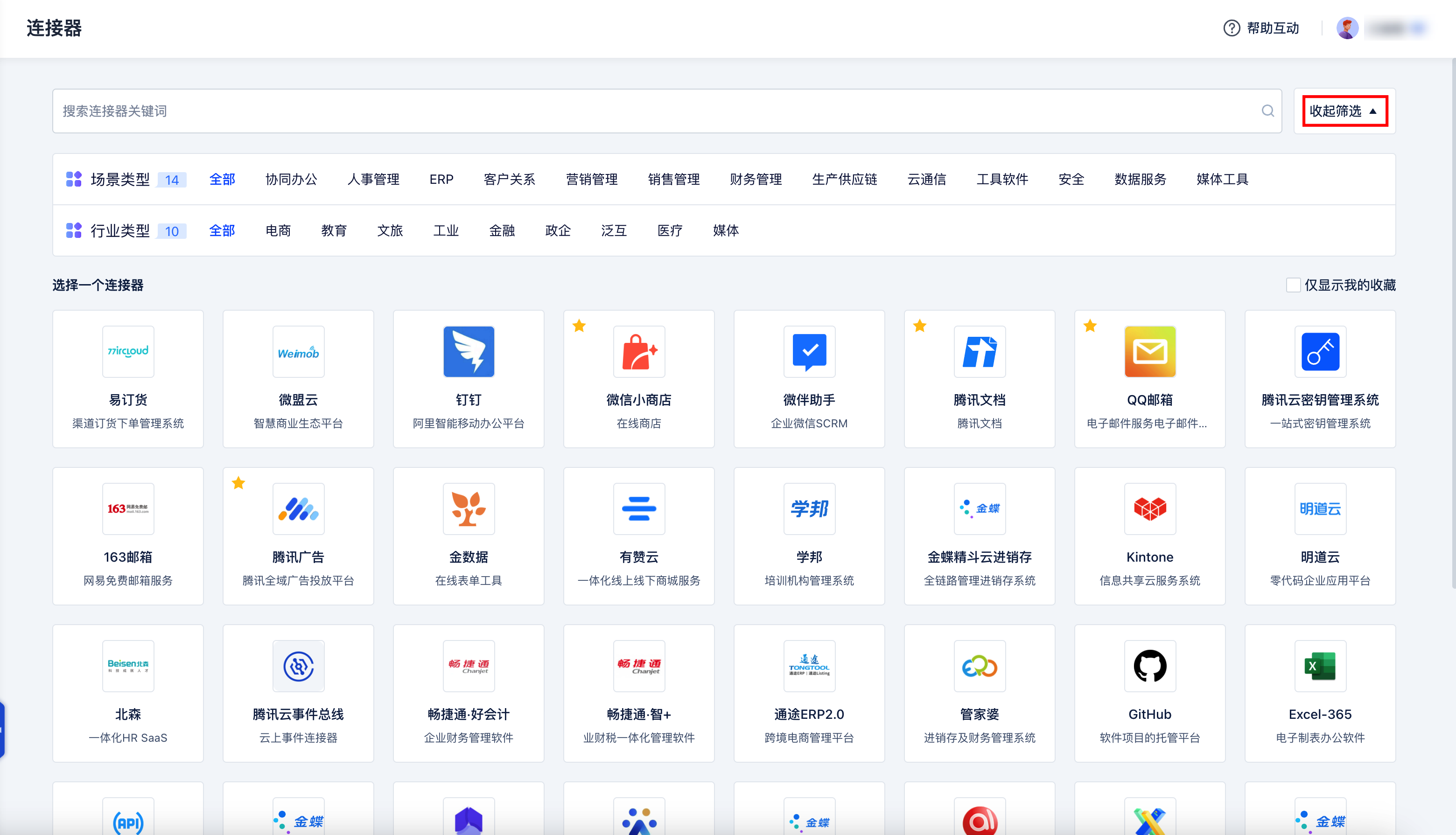Select the 北森 Beisen icon

click(128, 666)
